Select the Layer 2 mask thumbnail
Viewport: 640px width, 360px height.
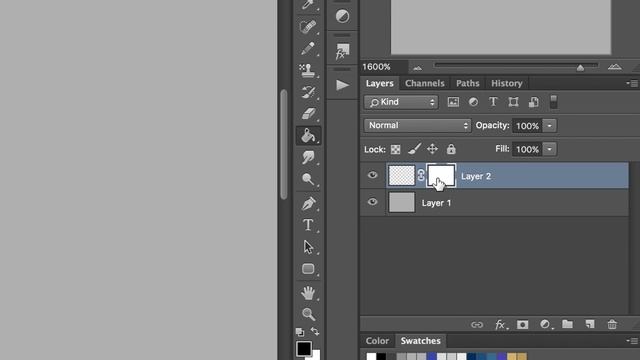(441, 176)
